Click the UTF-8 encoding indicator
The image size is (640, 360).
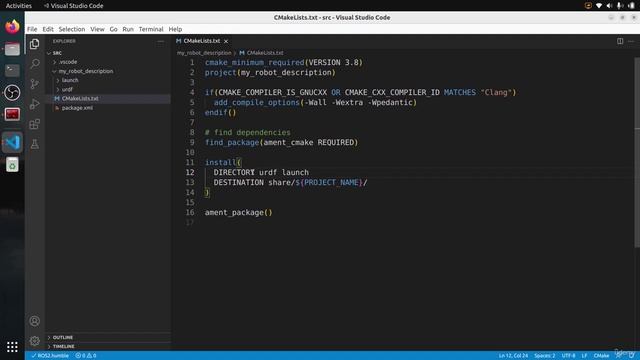tap(568, 356)
